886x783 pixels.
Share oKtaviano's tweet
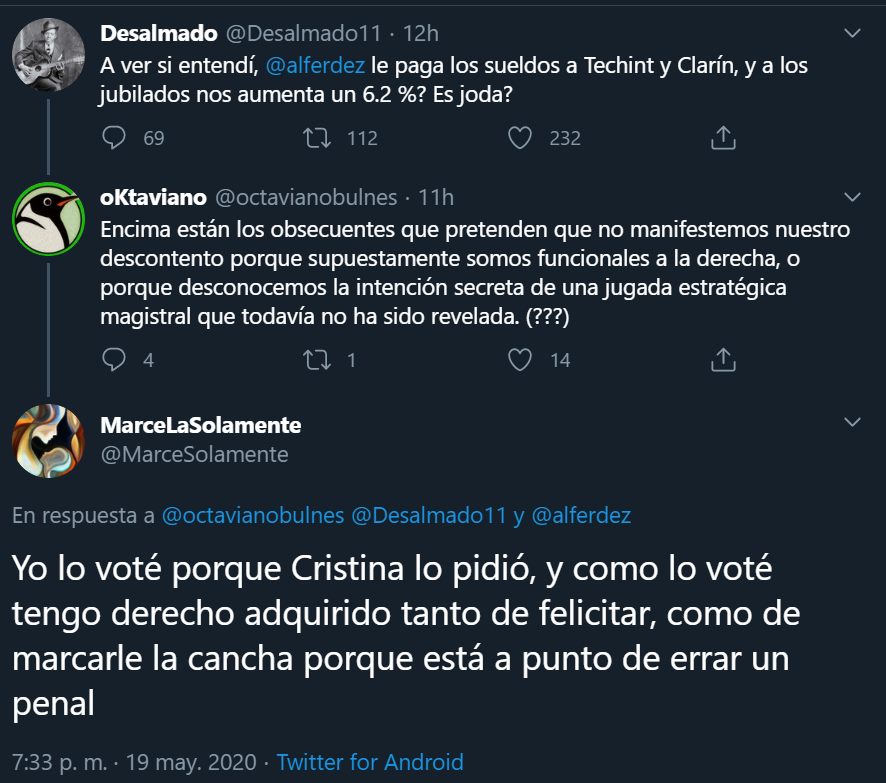(723, 359)
